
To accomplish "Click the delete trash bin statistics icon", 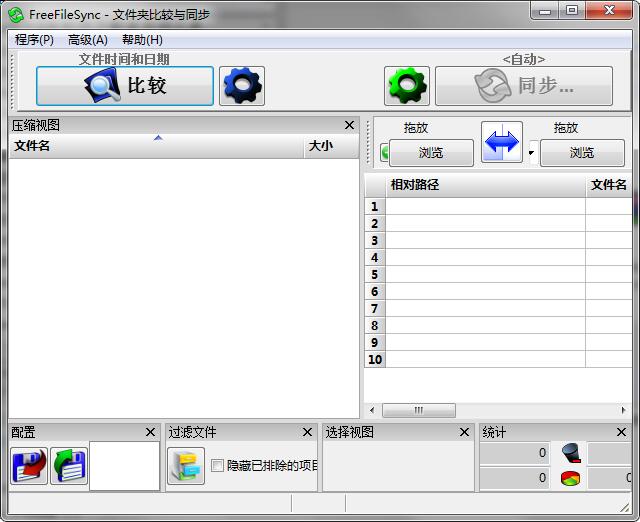I will (x=571, y=453).
